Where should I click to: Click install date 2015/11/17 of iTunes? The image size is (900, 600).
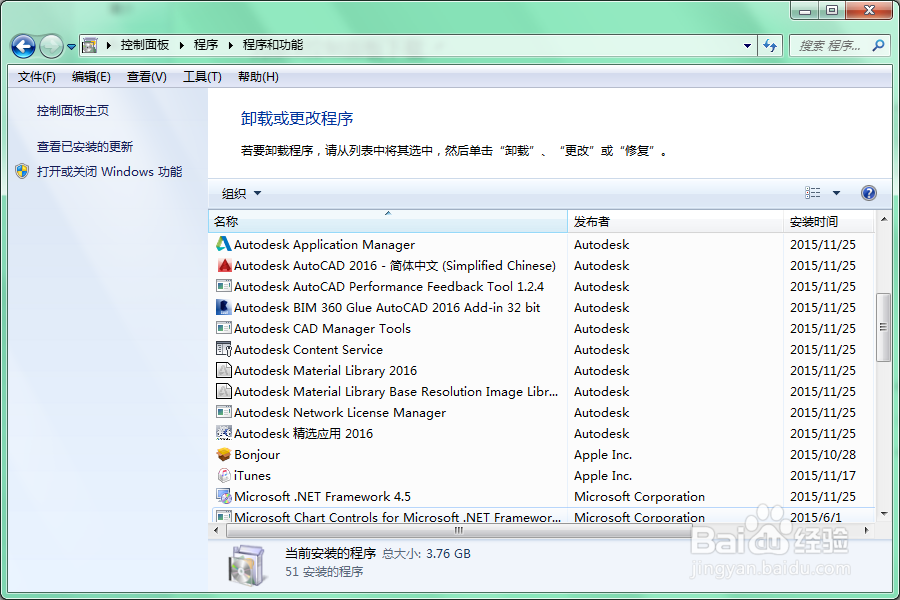point(823,476)
